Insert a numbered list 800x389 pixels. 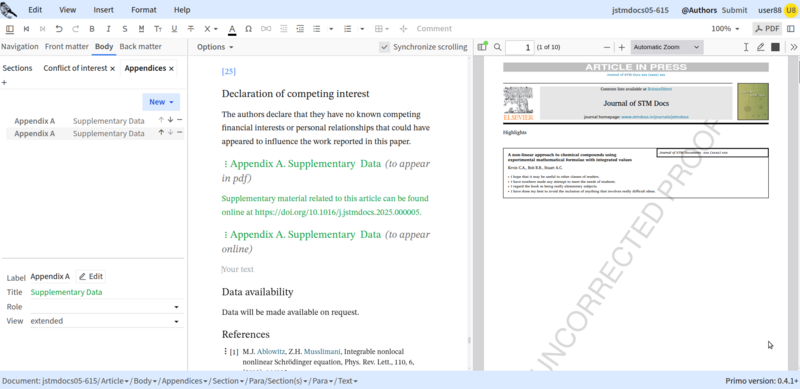point(348,29)
